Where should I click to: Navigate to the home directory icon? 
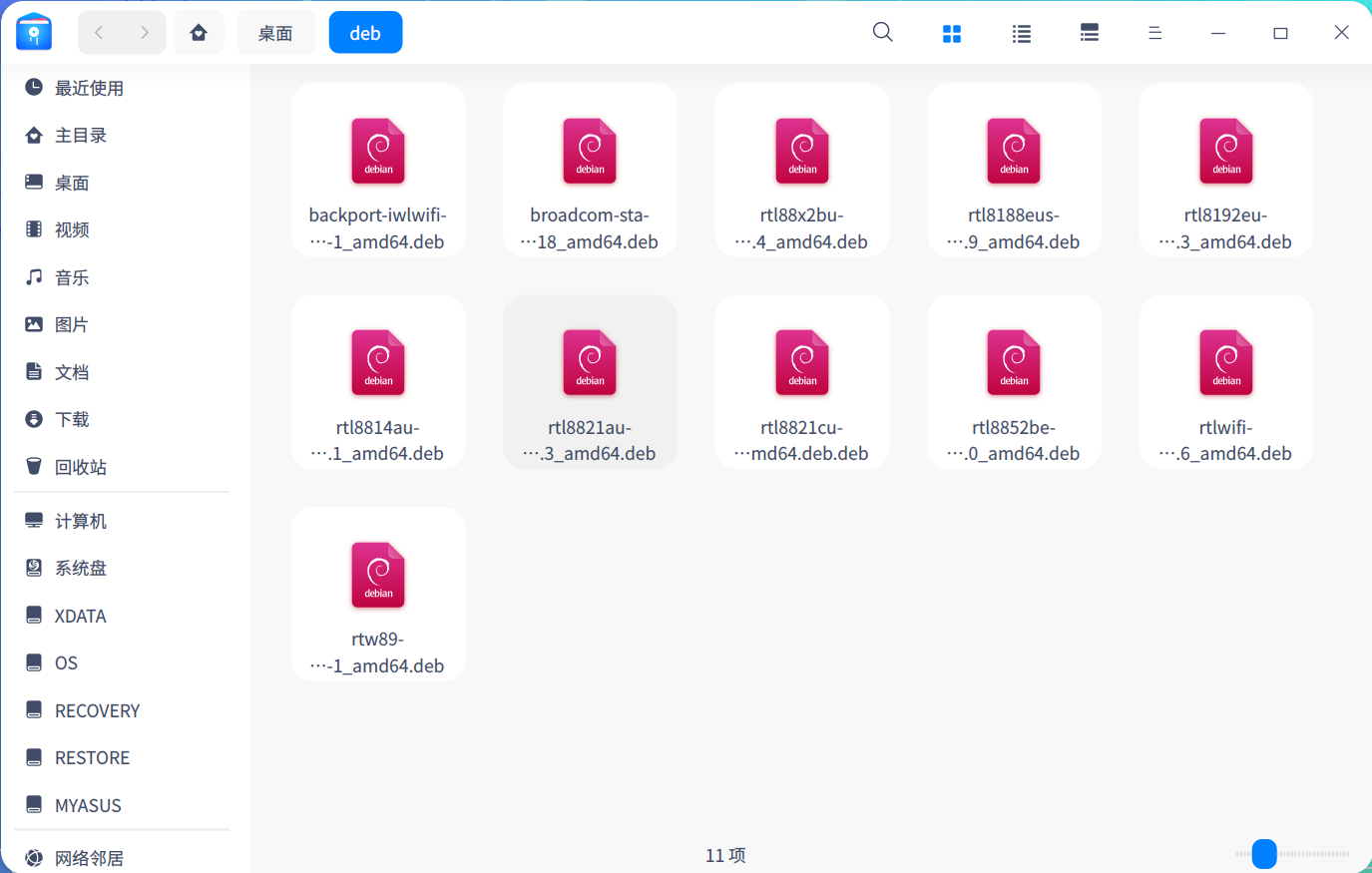click(199, 32)
